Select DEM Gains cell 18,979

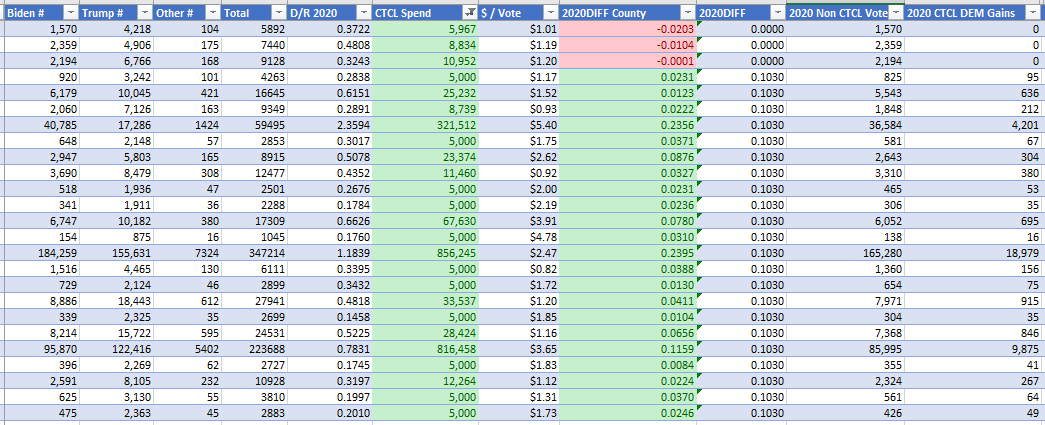click(x=975, y=252)
